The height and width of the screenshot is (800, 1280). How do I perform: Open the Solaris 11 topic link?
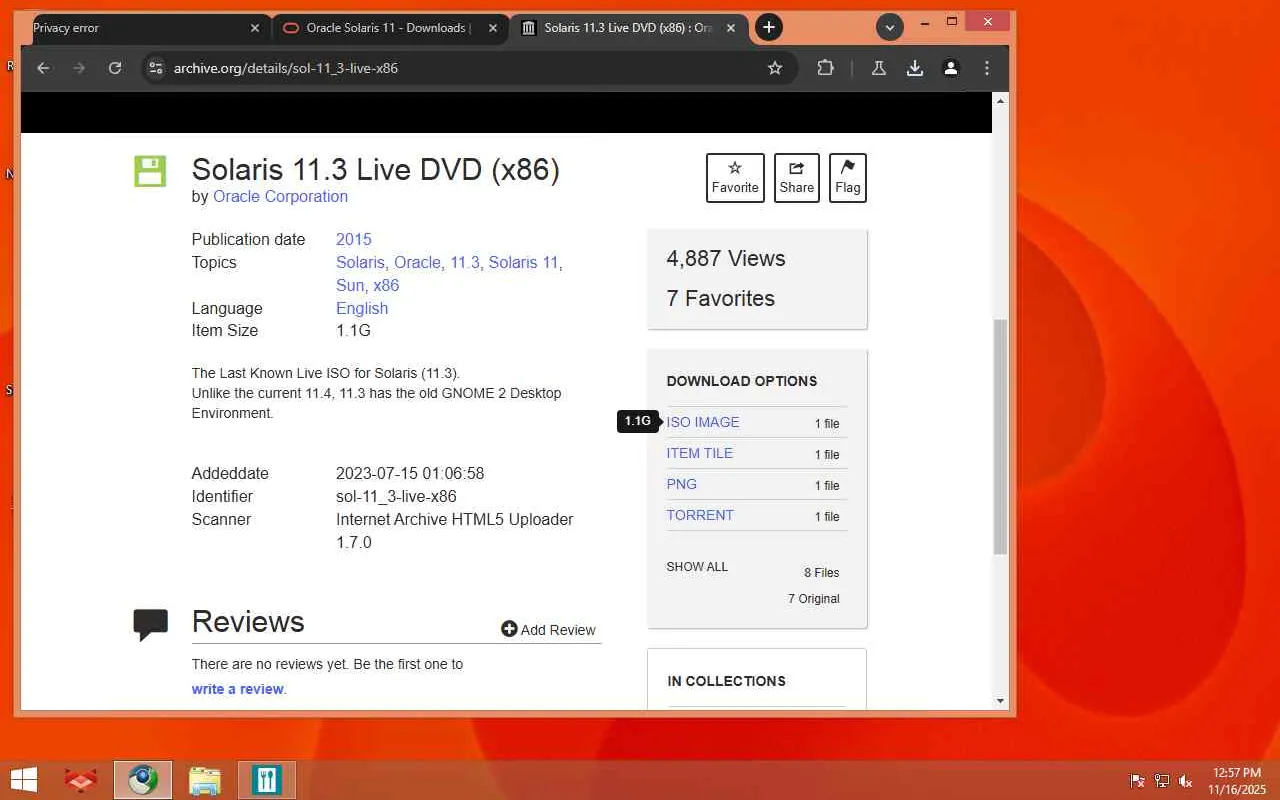[523, 262]
